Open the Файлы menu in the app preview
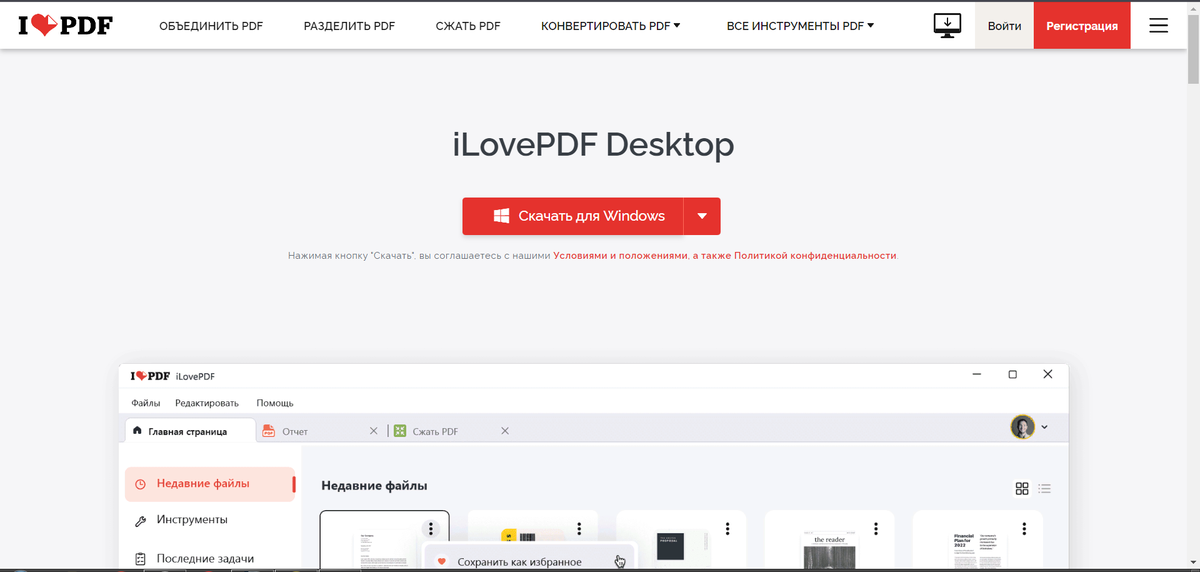 [x=146, y=403]
